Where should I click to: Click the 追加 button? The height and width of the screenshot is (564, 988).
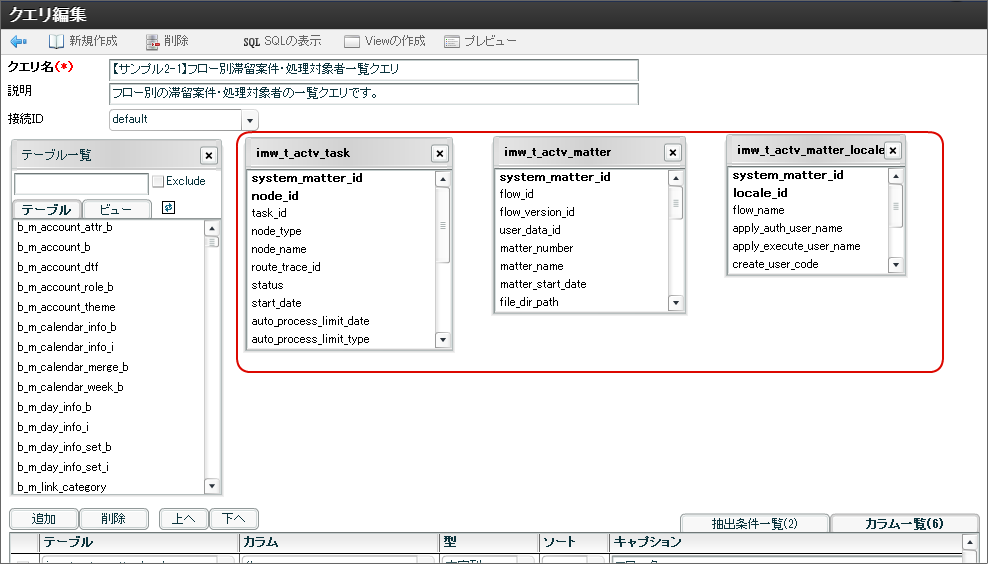point(43,519)
